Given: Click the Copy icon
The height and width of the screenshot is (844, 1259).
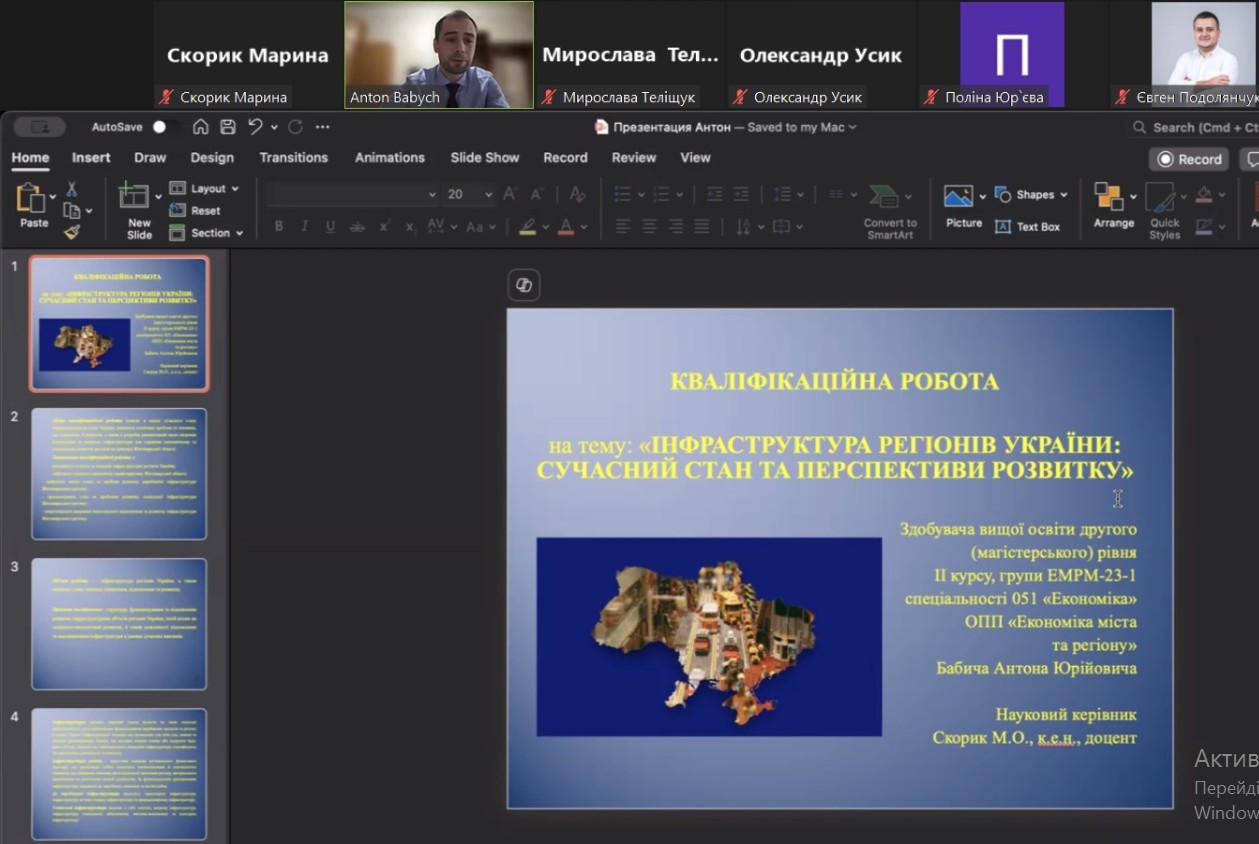Looking at the screenshot, I should coord(71,210).
